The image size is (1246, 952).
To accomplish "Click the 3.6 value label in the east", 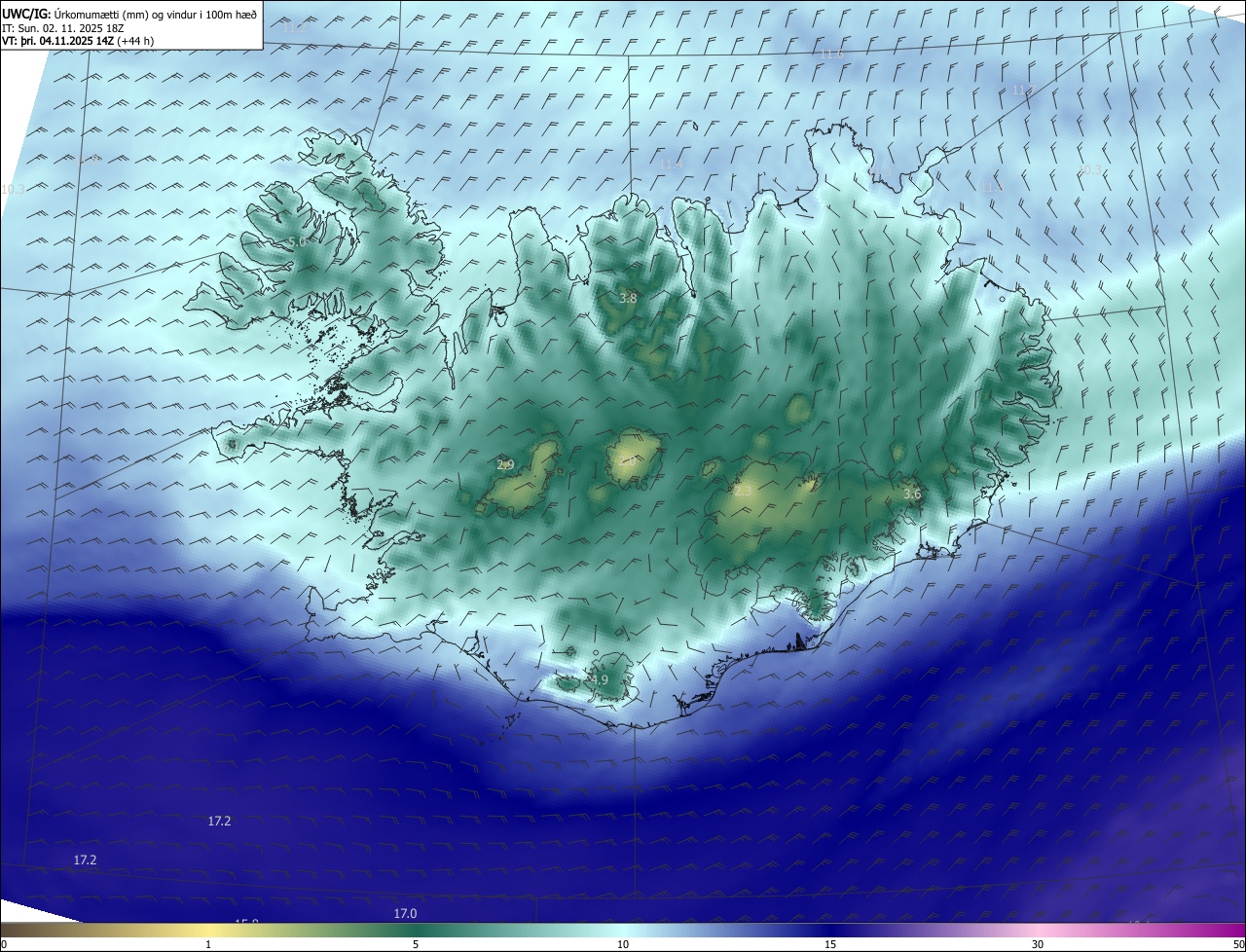I will click(912, 494).
